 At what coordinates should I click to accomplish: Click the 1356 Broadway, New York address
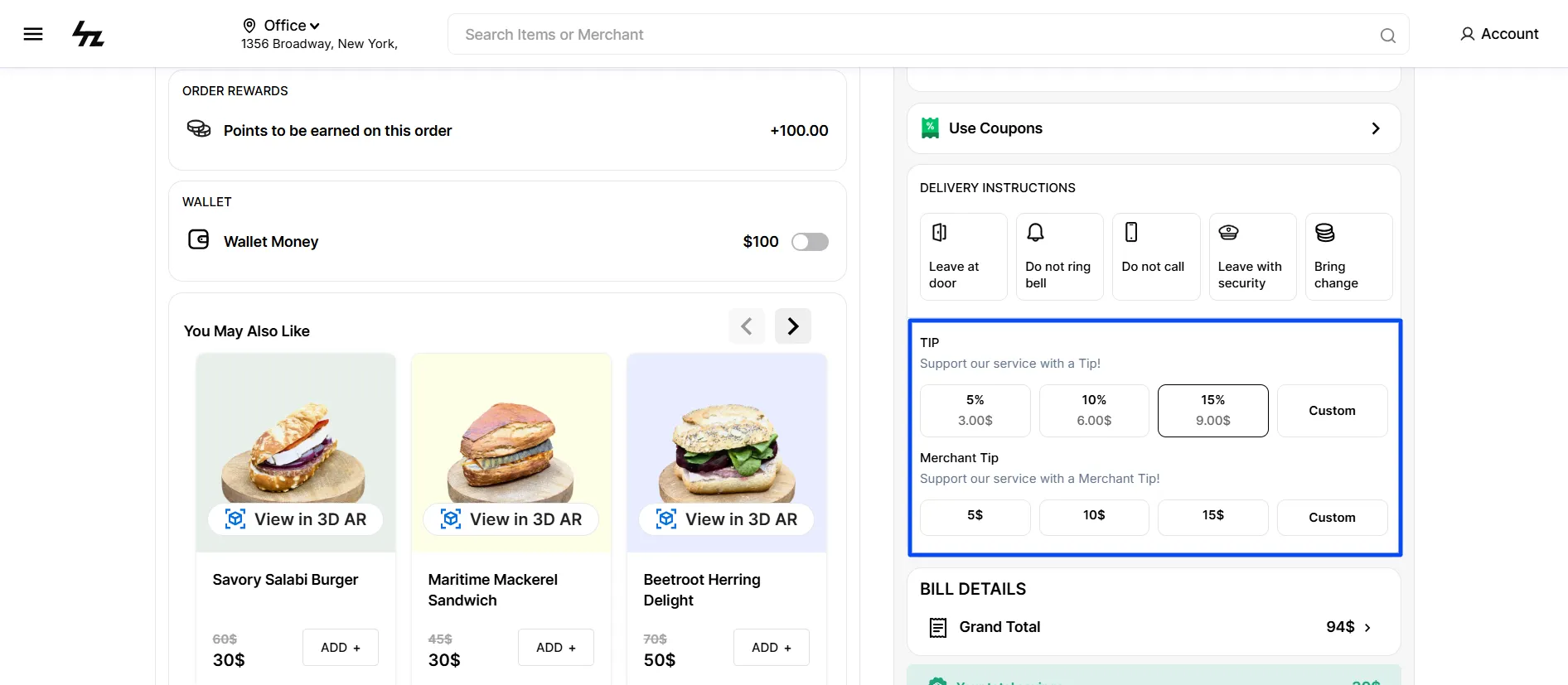(319, 44)
